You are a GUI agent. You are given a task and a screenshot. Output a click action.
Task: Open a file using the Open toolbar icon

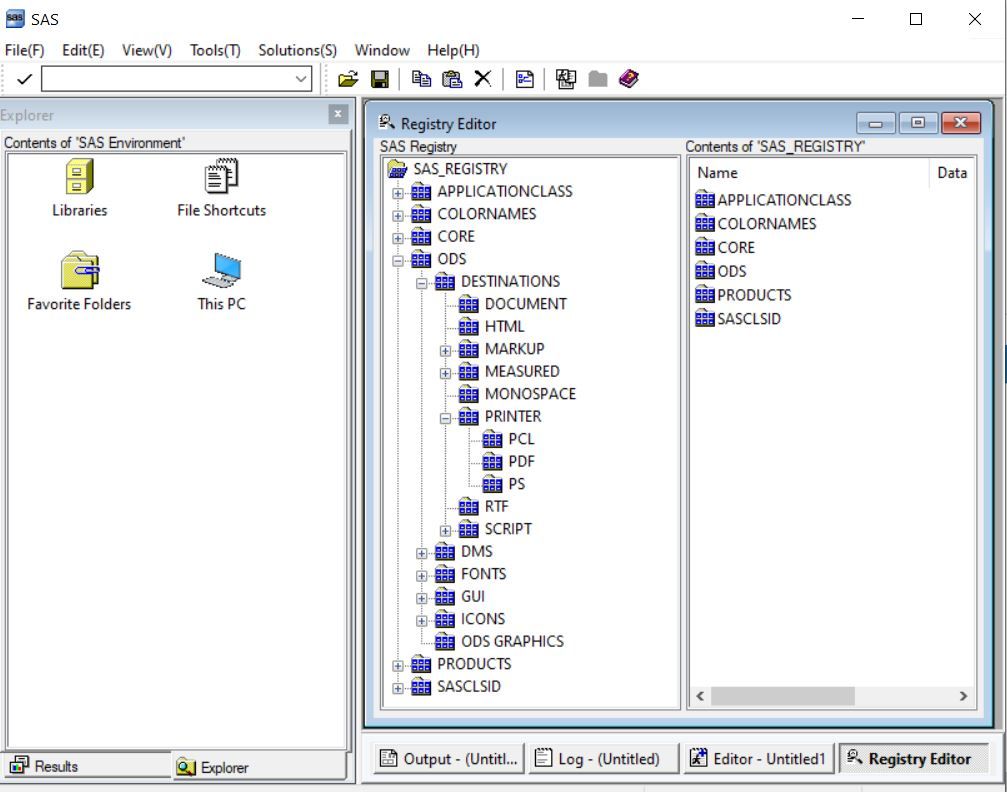[346, 78]
